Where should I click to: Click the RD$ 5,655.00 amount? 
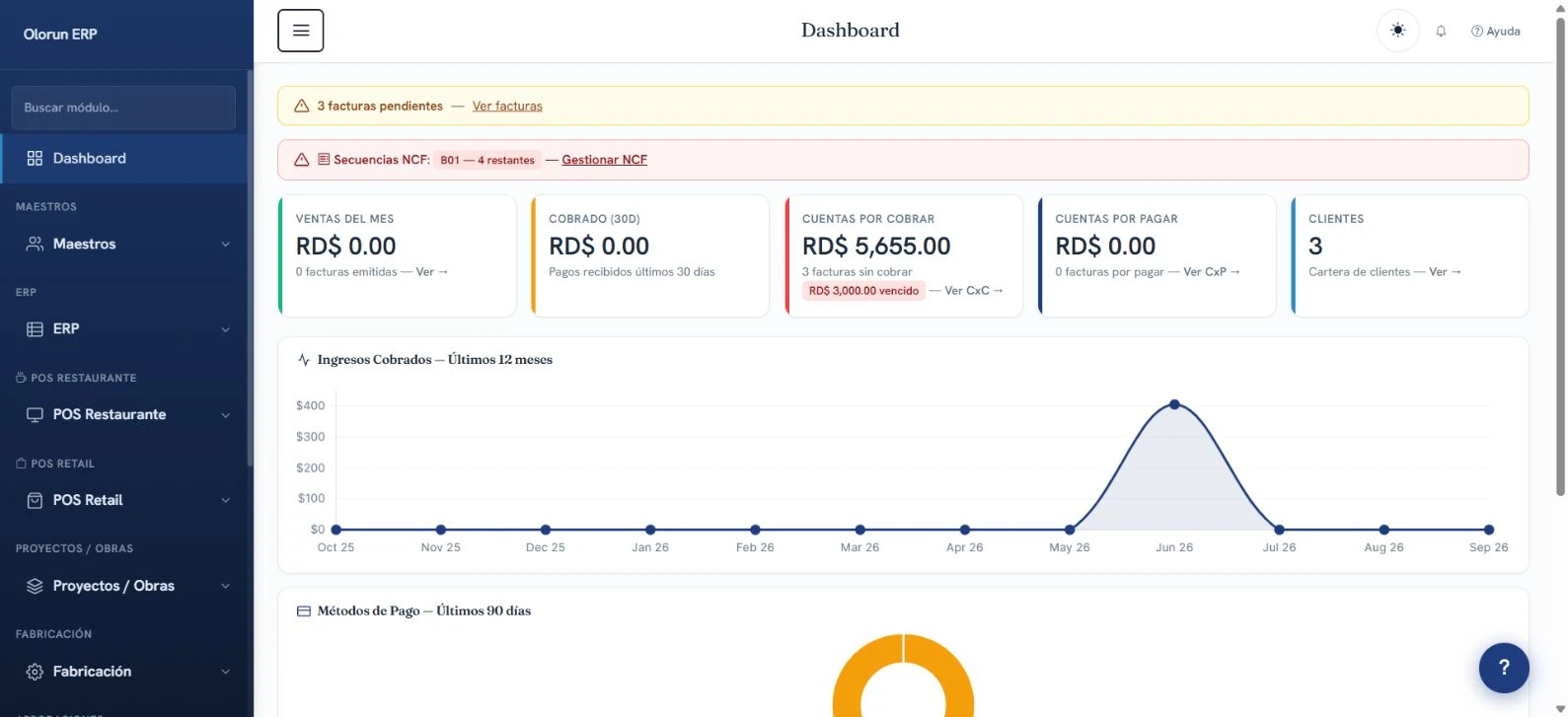(876, 247)
